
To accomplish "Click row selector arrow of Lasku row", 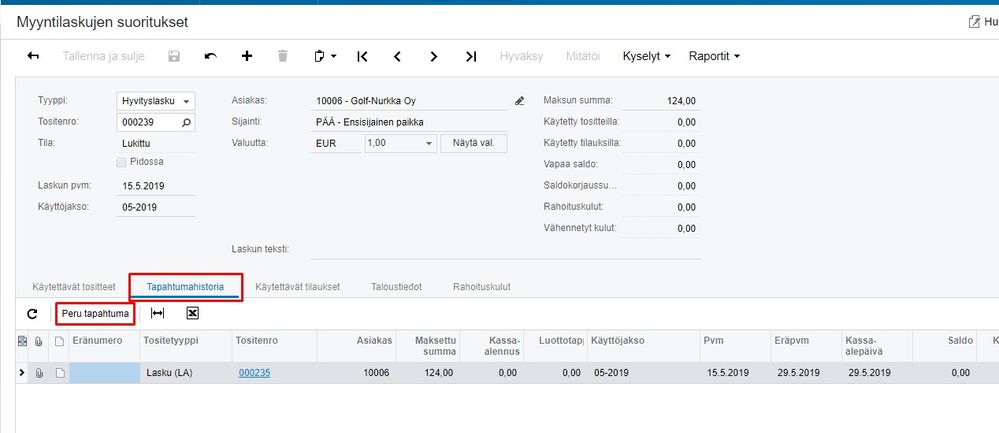I will tap(22, 373).
